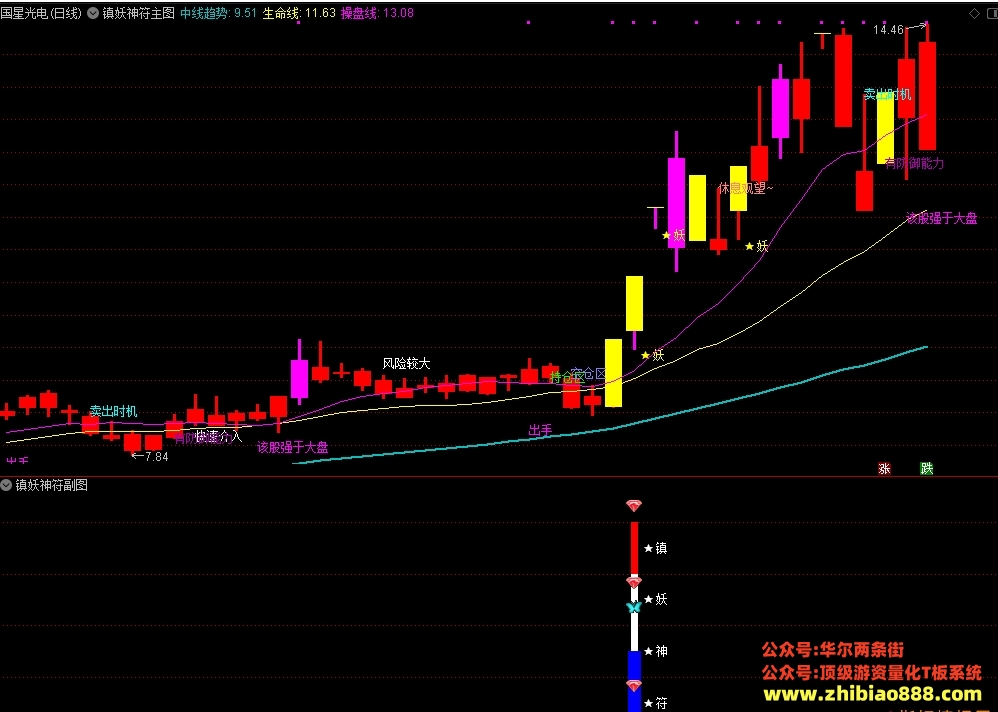The width and height of the screenshot is (998, 712).
Task: Click the stock title 国星光电(日线)
Action: pyautogui.click(x=41, y=13)
